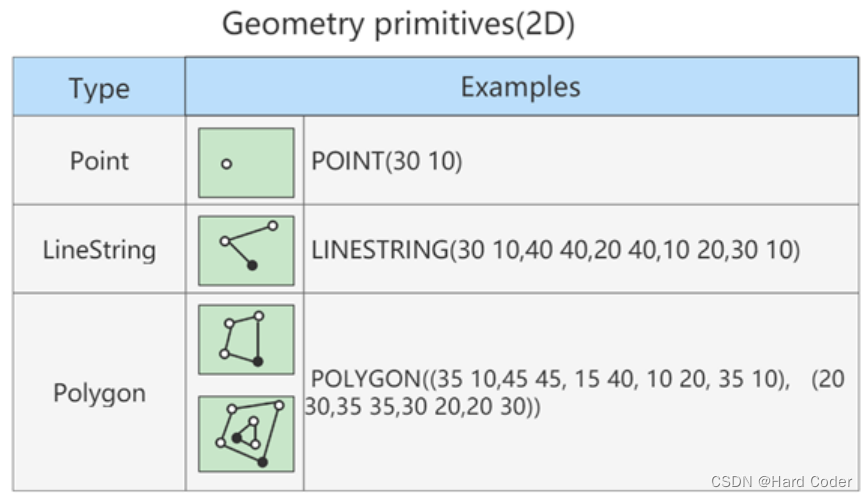Click the black outer vertex of holed polygon
The image size is (868, 497).
[263, 462]
